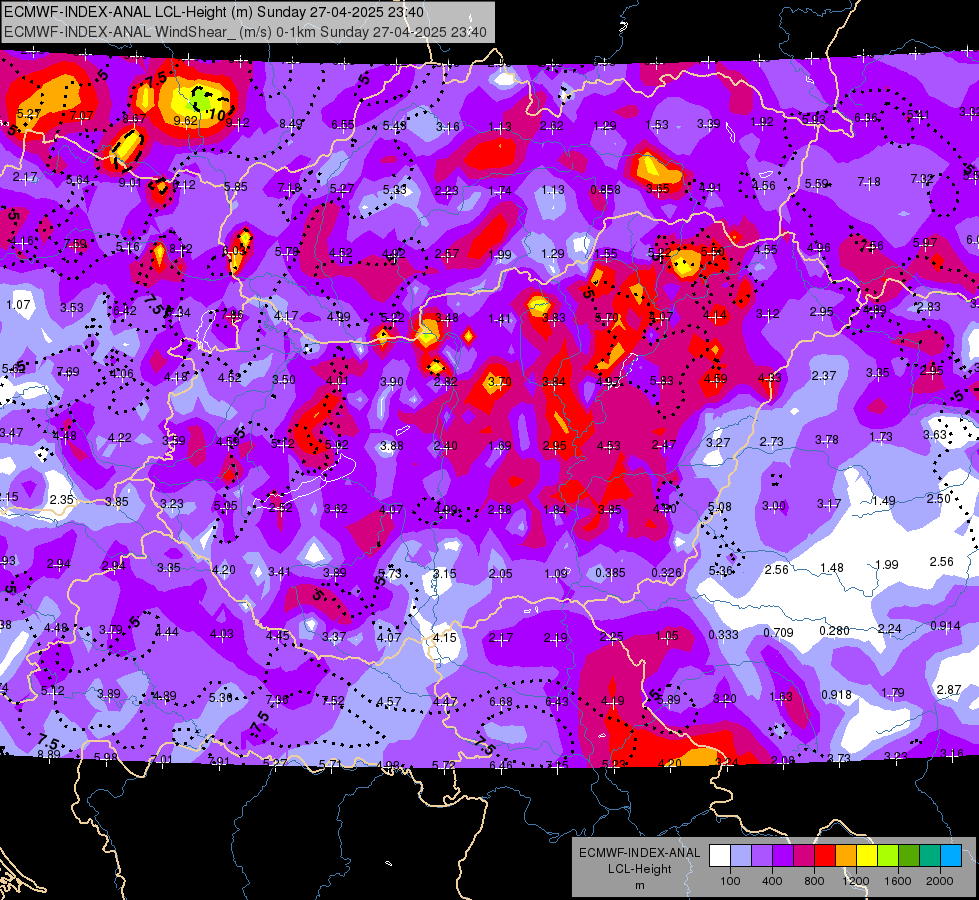Click the data value '0.280'
This screenshot has height=900, width=979.
pos(834,630)
